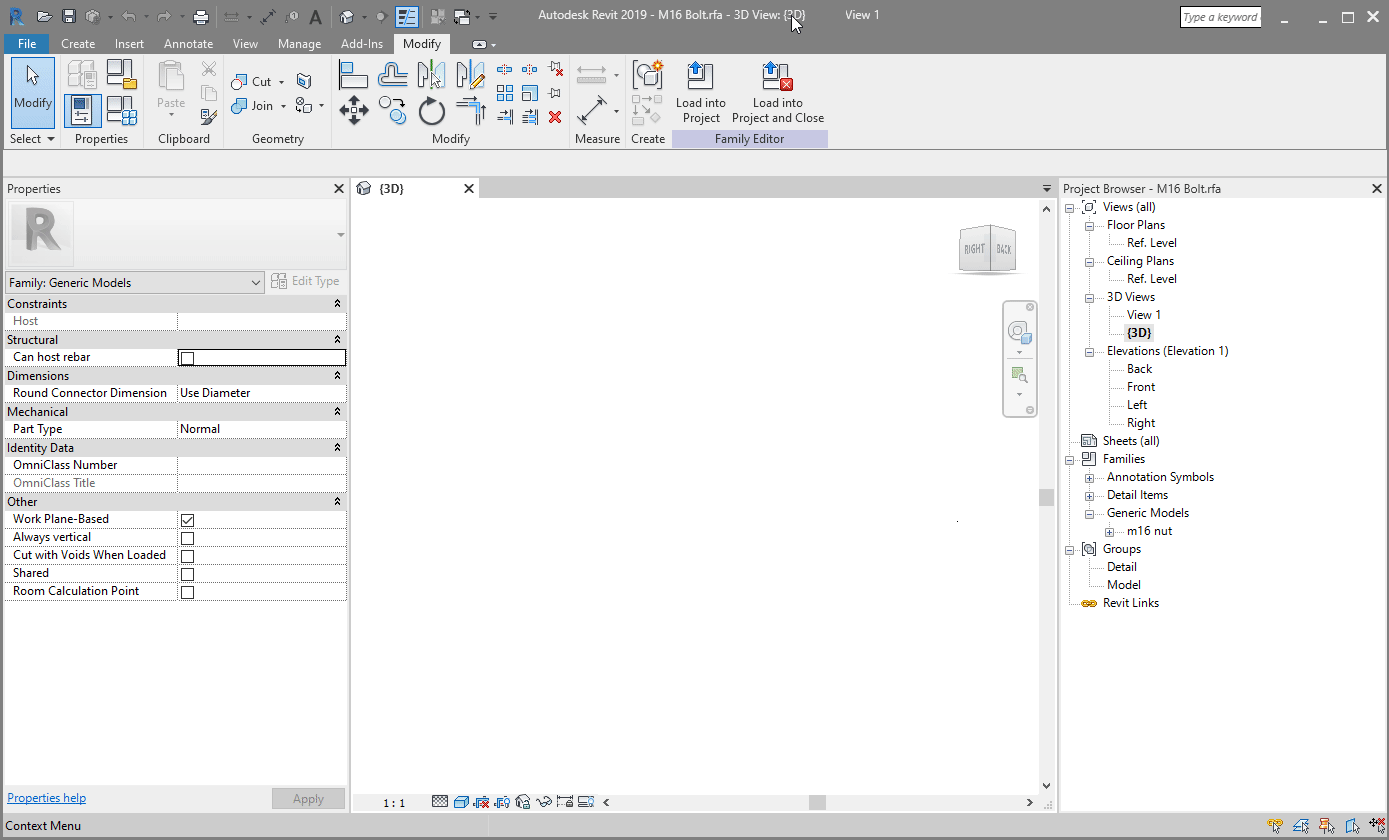This screenshot has width=1389, height=840.
Task: Select the Move tool
Action: 353,110
